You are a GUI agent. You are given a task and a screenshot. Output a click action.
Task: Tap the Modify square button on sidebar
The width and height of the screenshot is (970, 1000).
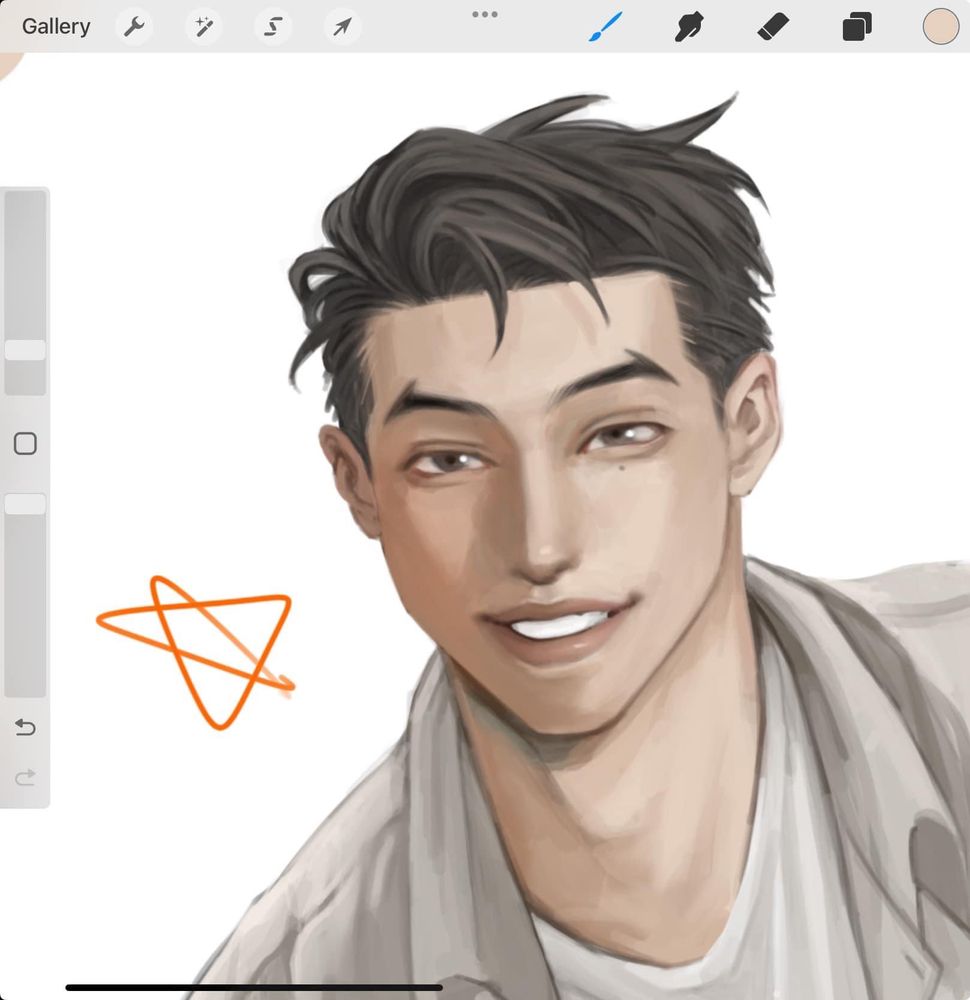(x=26, y=443)
